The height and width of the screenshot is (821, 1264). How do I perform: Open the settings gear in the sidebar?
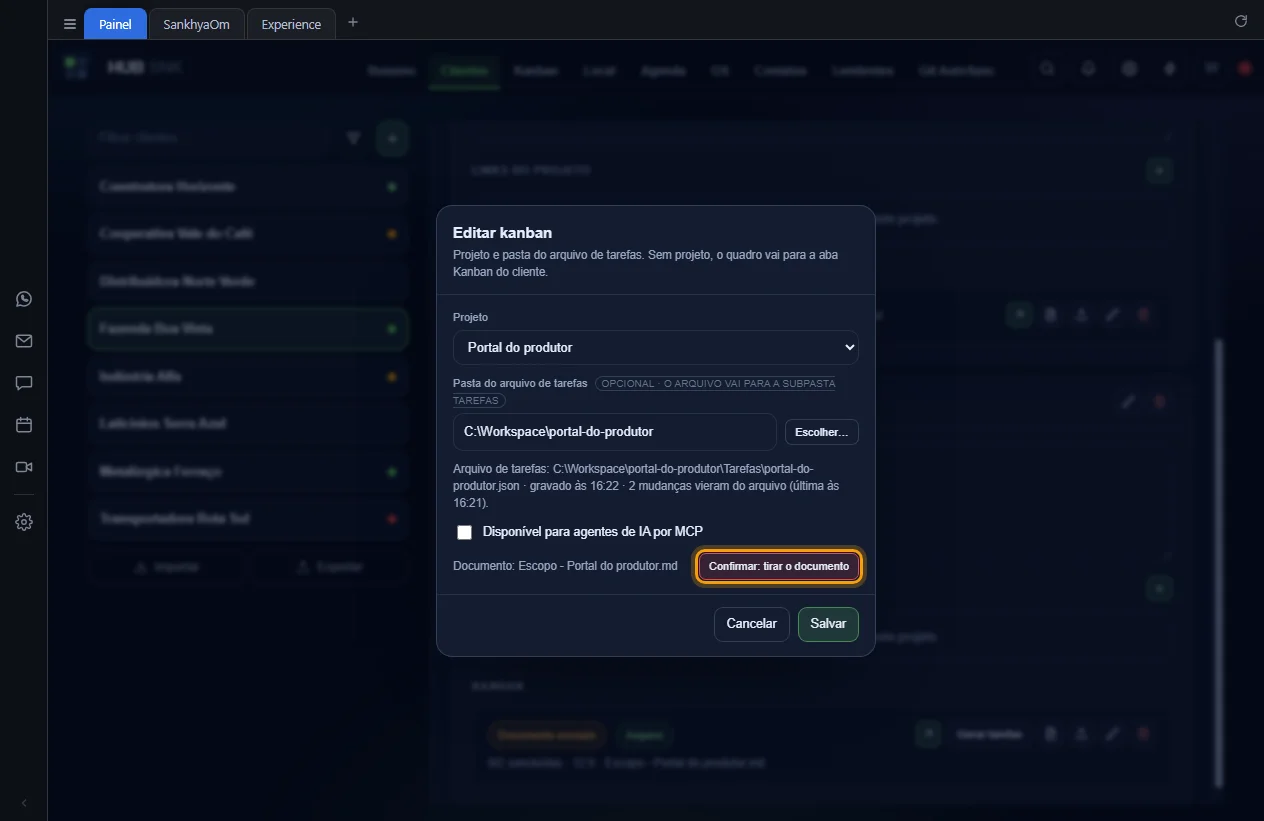(24, 522)
